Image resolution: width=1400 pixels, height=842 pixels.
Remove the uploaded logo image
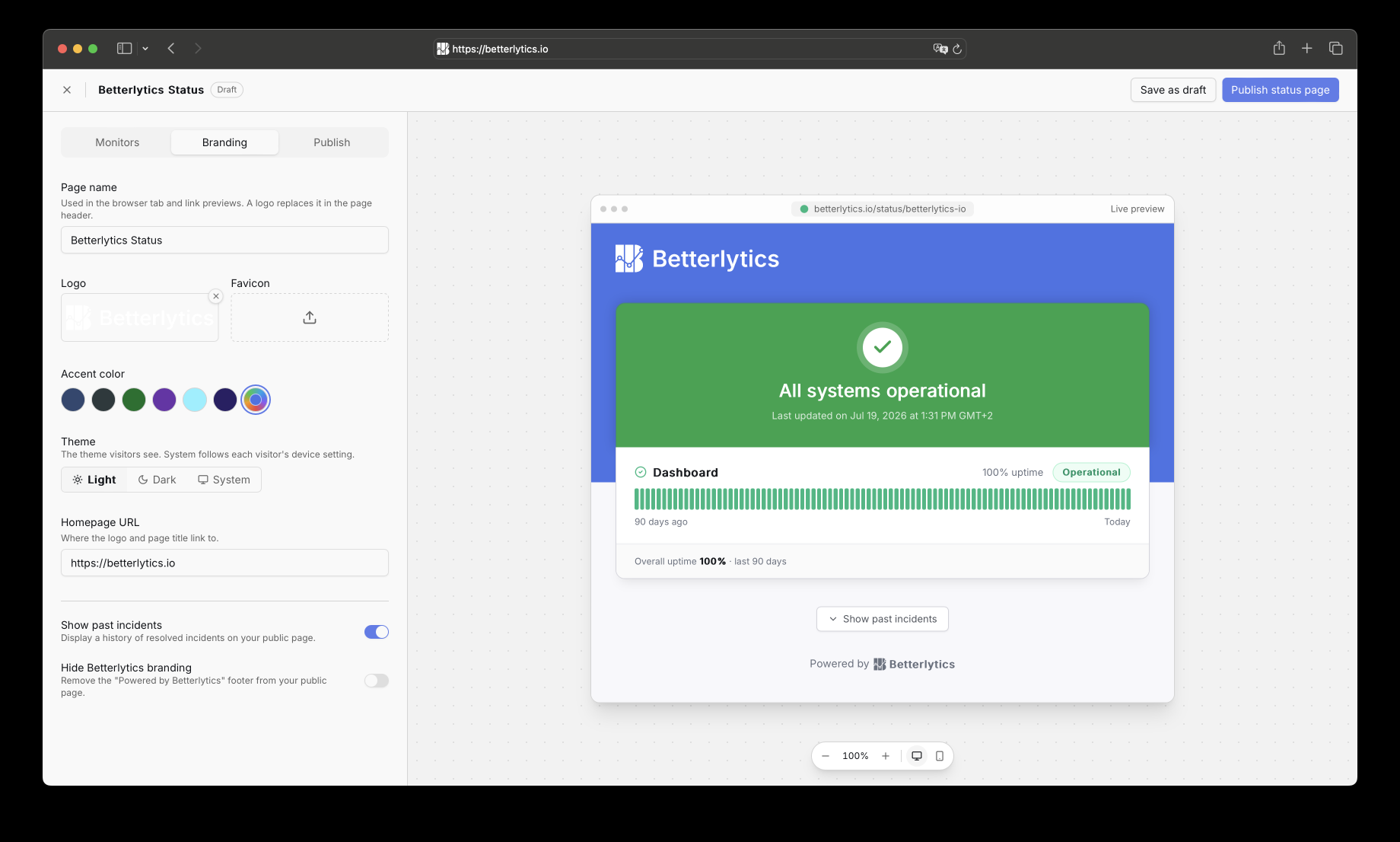[x=216, y=296]
